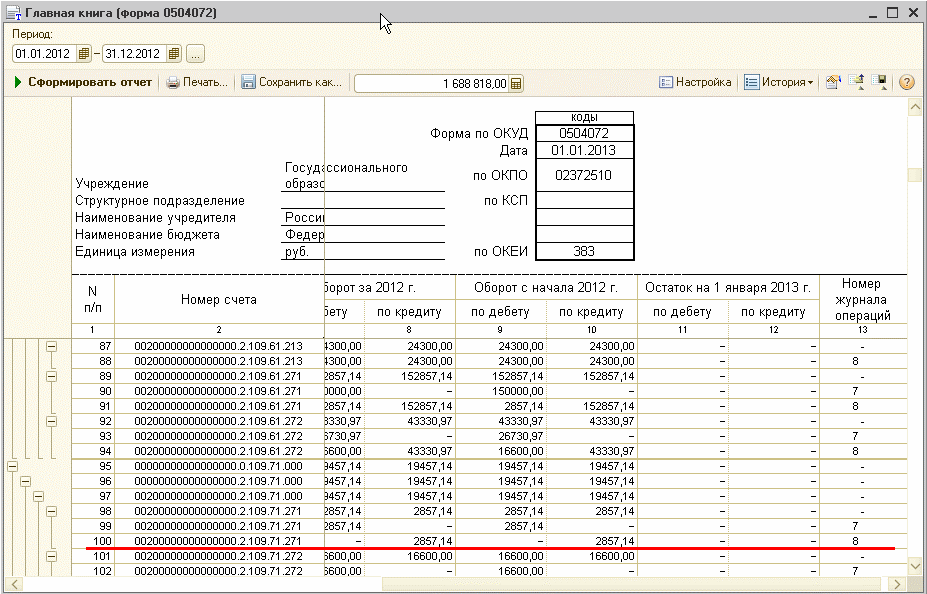Screen dimensions: 927x594
Task: Open calendar picker for end date 31.12.2012
Action: click(173, 54)
